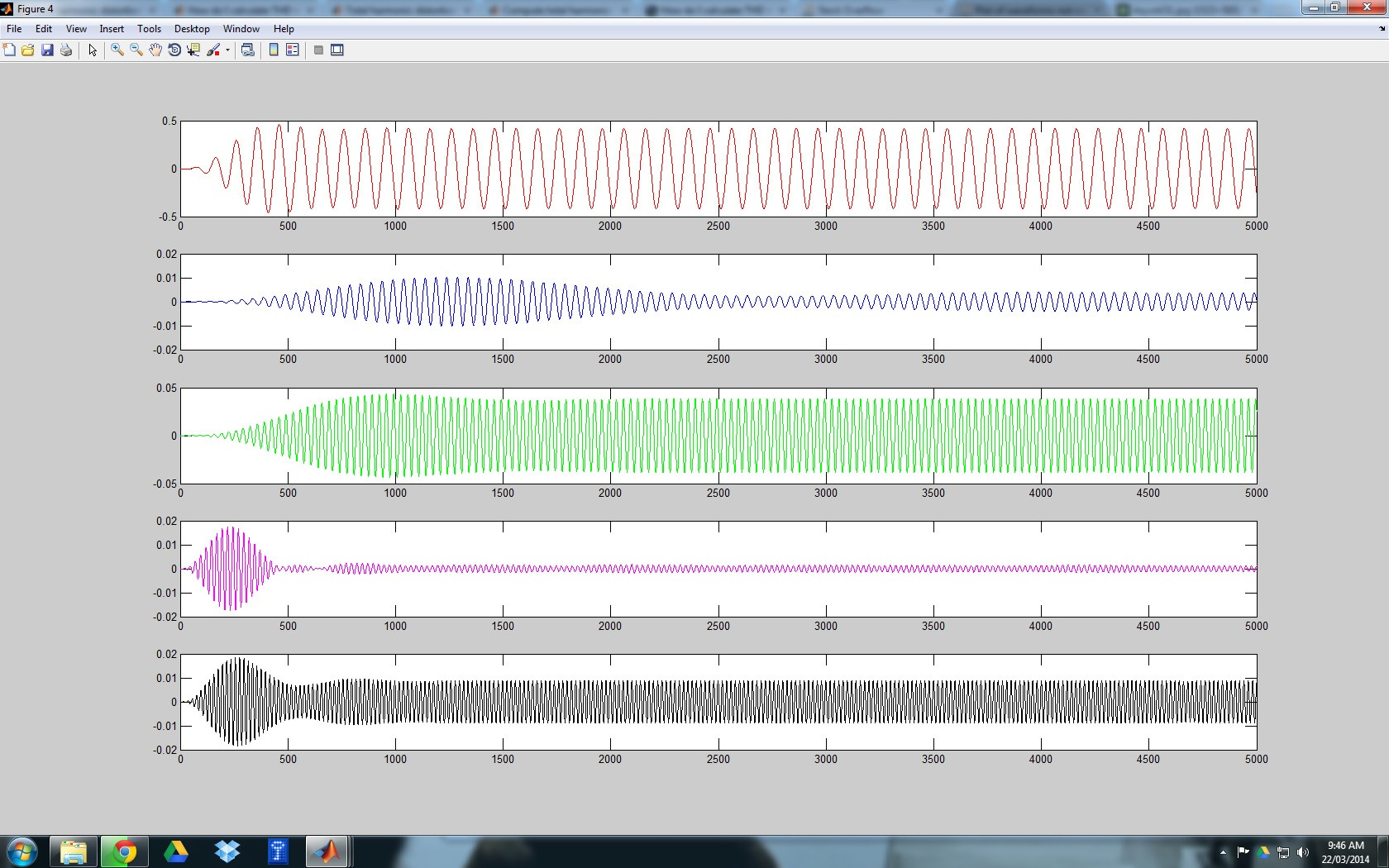Insert a legend into the plot
Screen dimensions: 1389x868
point(293,50)
